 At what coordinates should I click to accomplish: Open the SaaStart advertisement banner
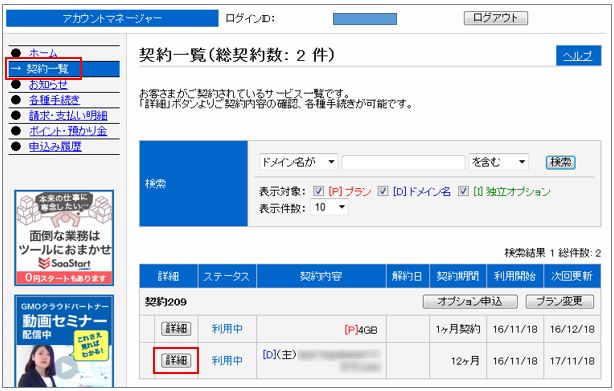tap(64, 238)
